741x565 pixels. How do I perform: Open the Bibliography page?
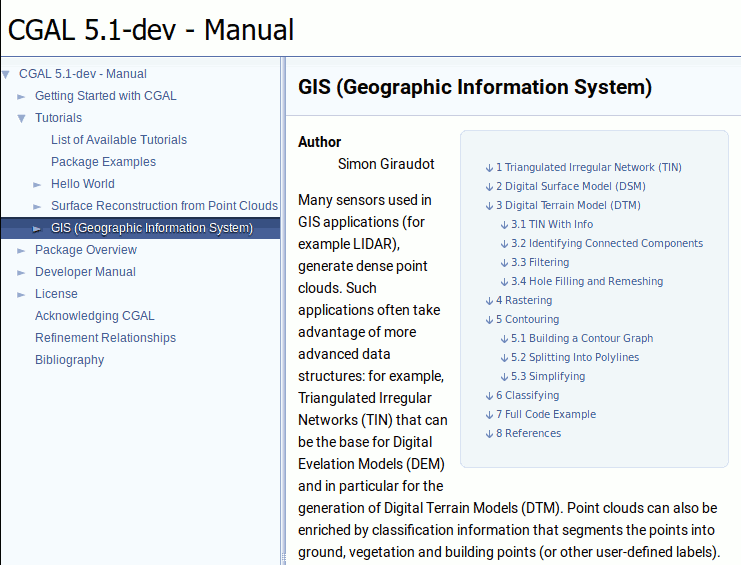pos(69,360)
